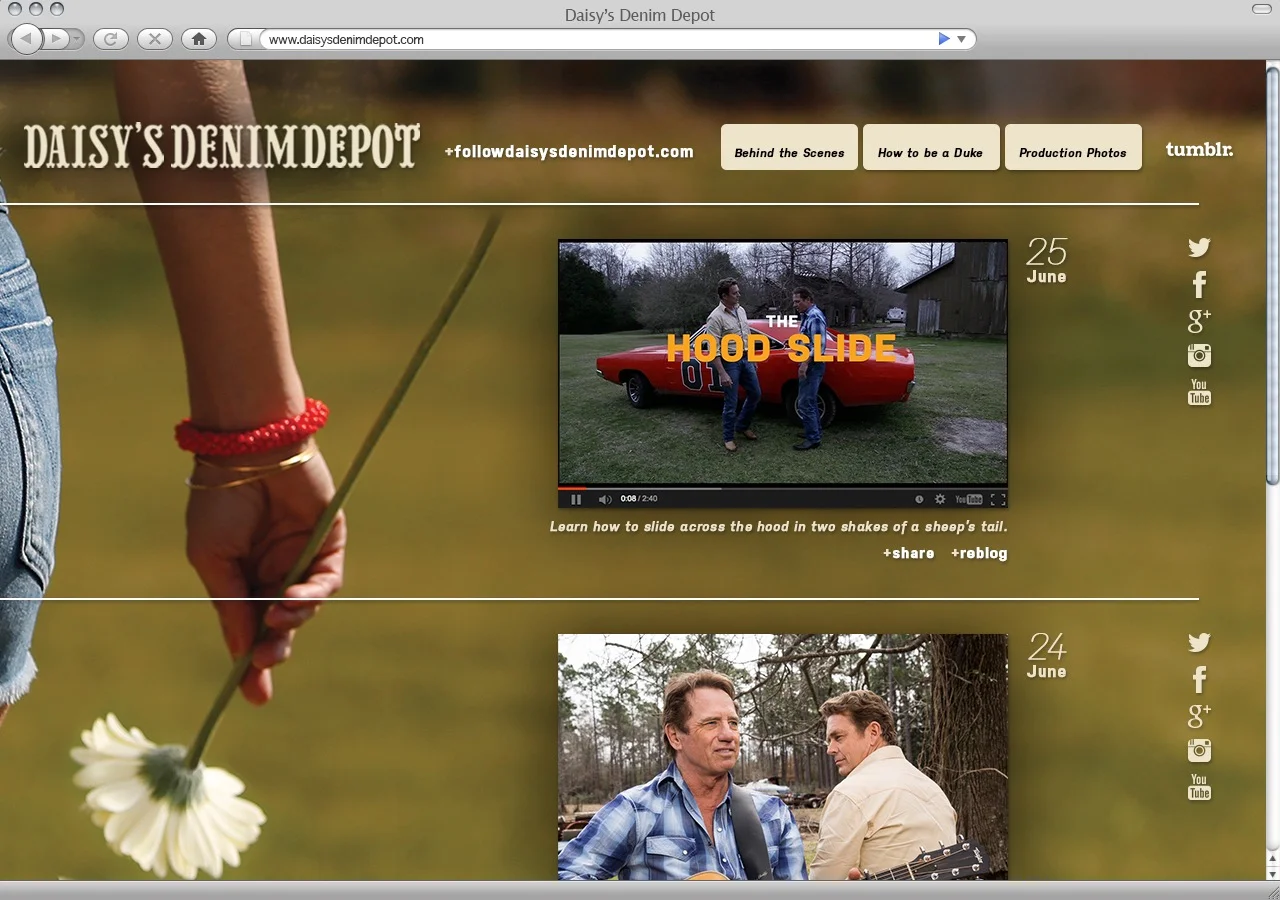The image size is (1280, 900).
Task: Go forward with the browser forward arrow
Action: click(56, 39)
